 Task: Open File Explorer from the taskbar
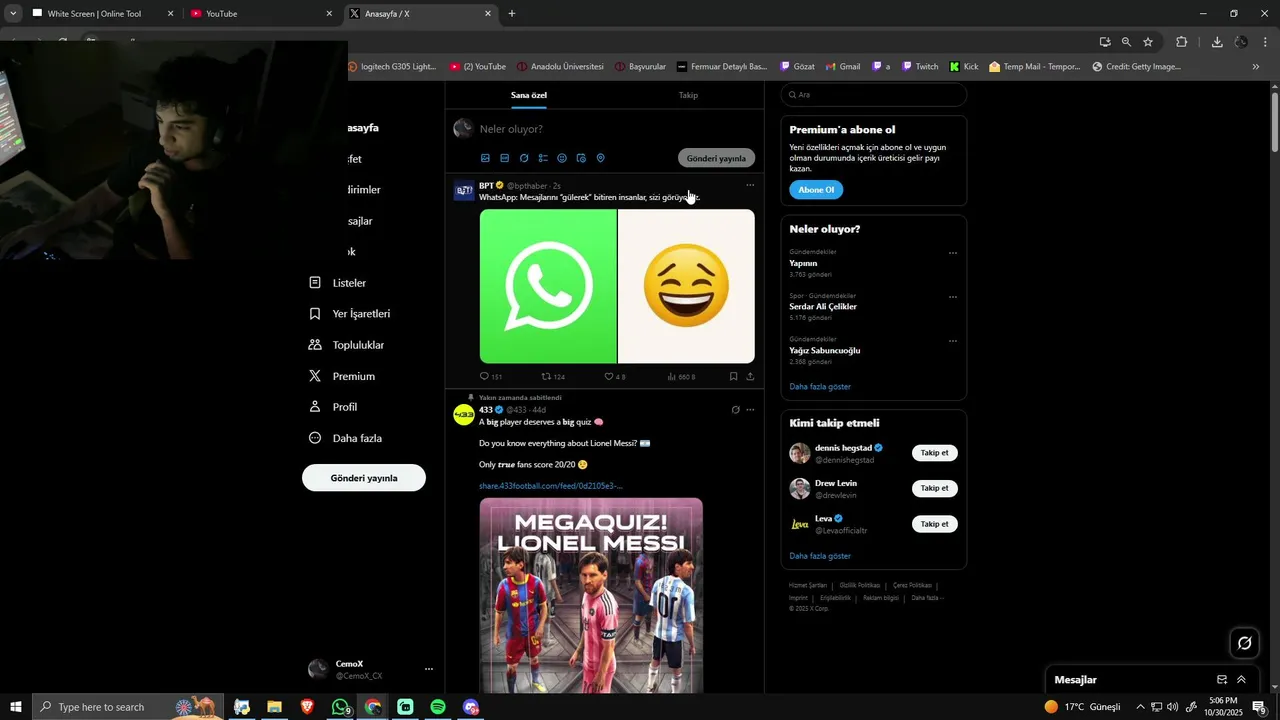[274, 707]
